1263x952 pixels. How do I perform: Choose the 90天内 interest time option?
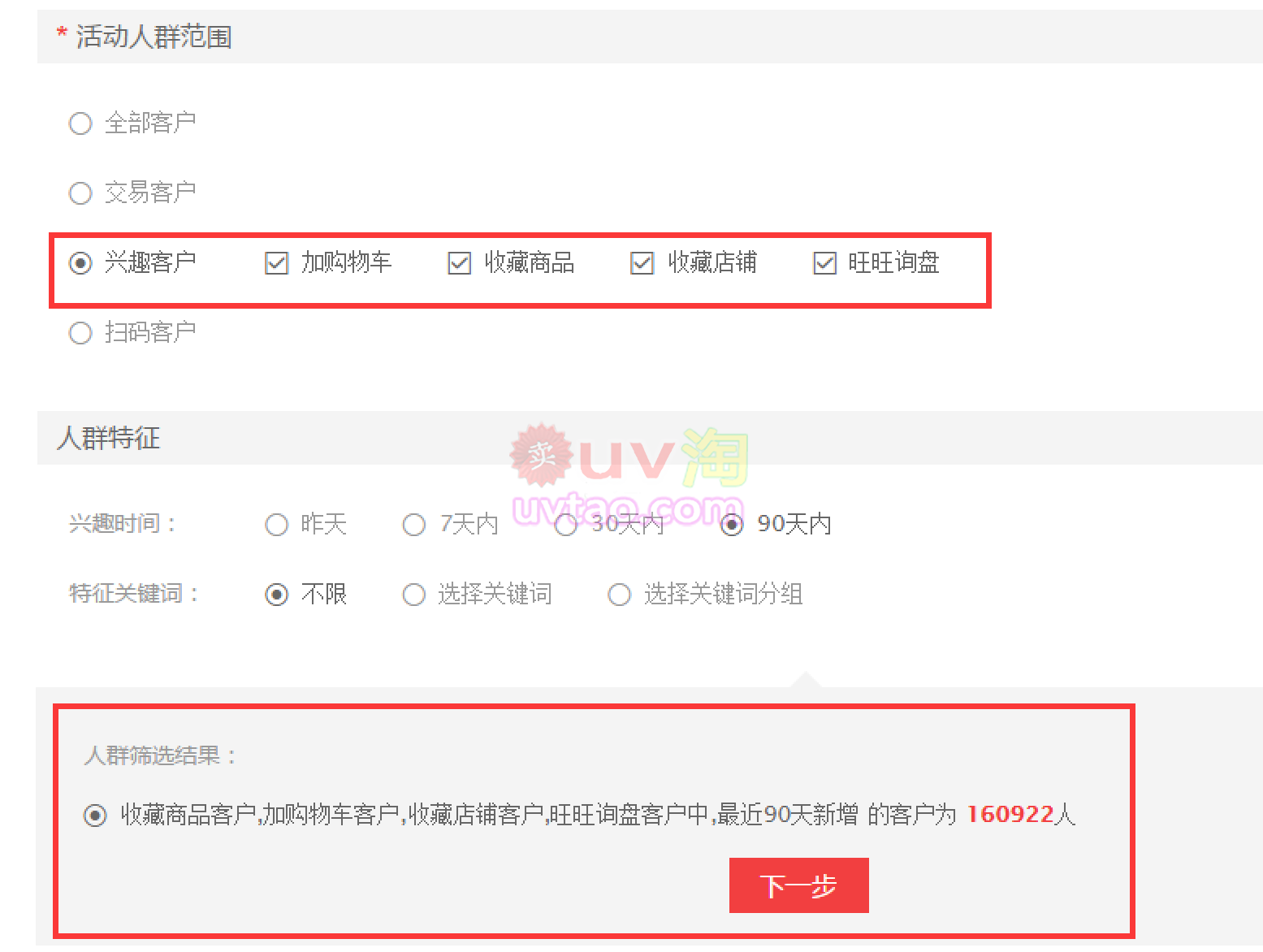tap(732, 525)
